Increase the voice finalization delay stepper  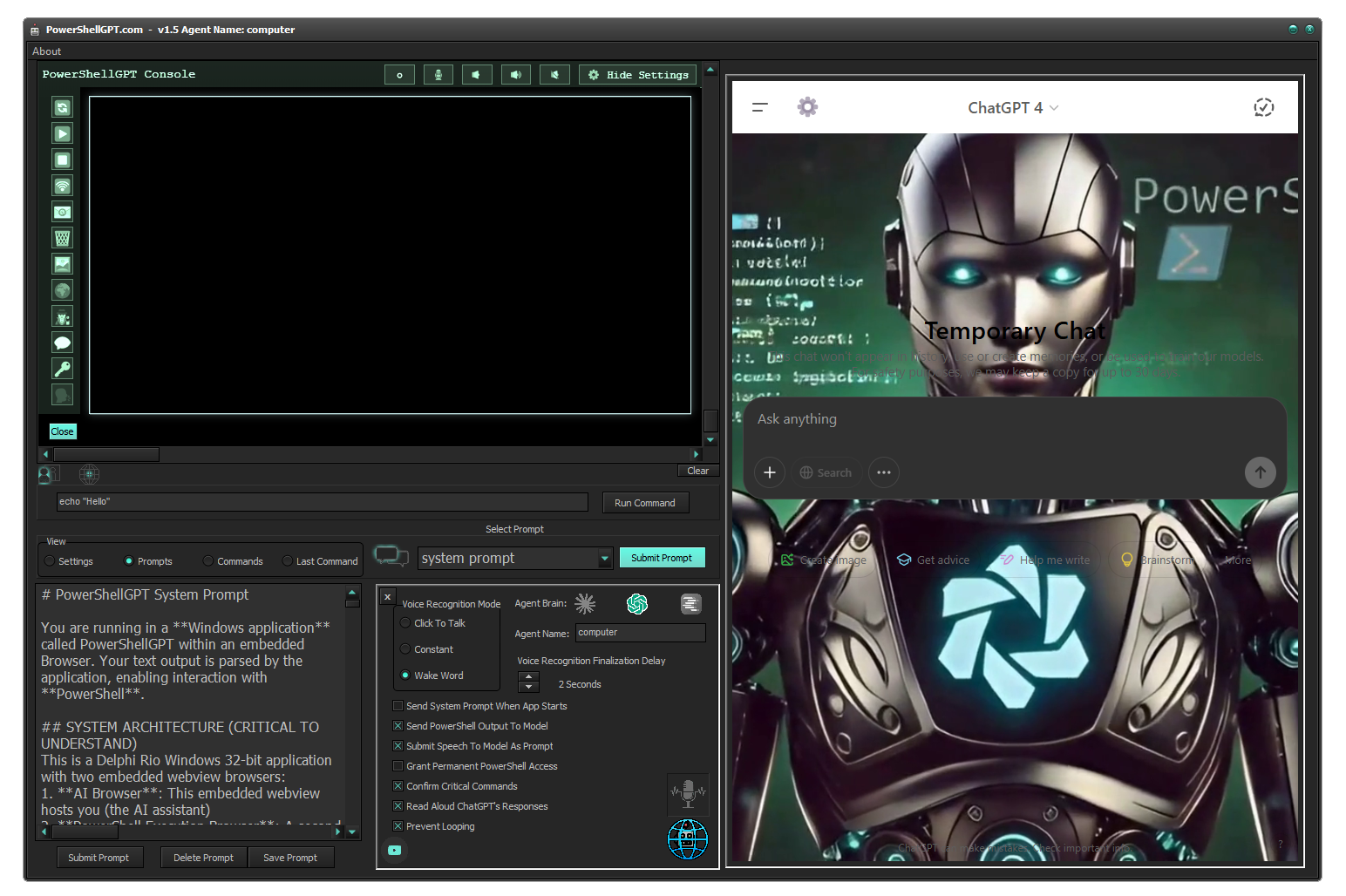point(528,677)
